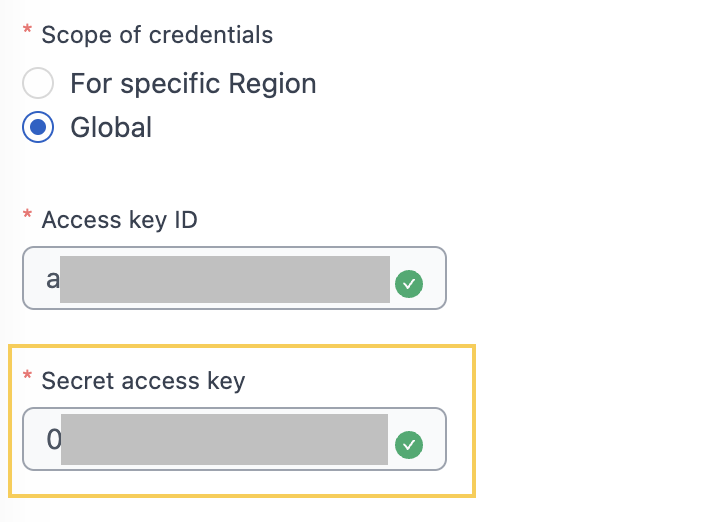
Task: Place cursor after the 'a' in Access key ID
Action: pos(59,280)
